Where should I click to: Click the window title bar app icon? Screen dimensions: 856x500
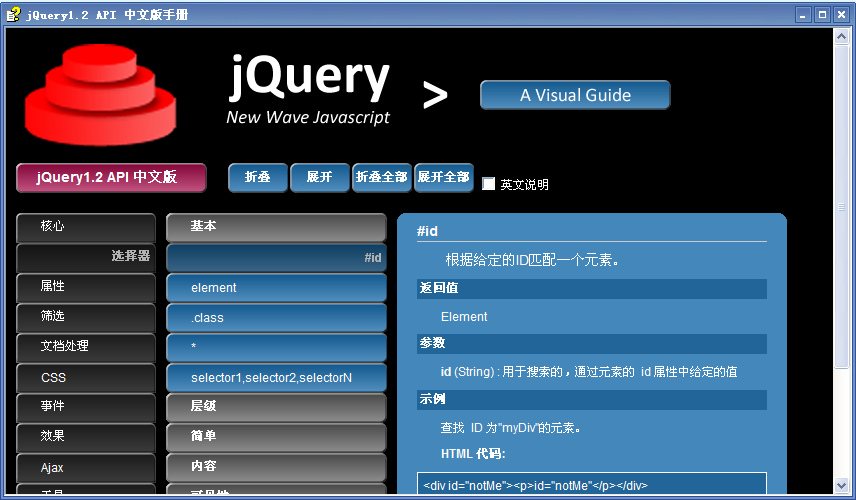pyautogui.click(x=13, y=14)
